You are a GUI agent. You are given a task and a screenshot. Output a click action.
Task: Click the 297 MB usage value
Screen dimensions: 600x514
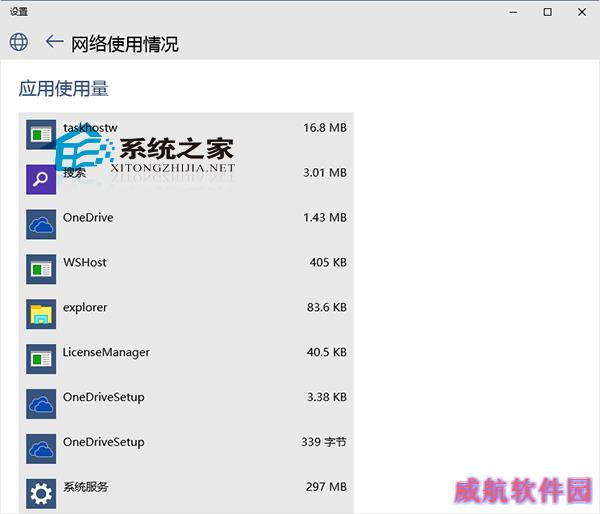pos(326,486)
